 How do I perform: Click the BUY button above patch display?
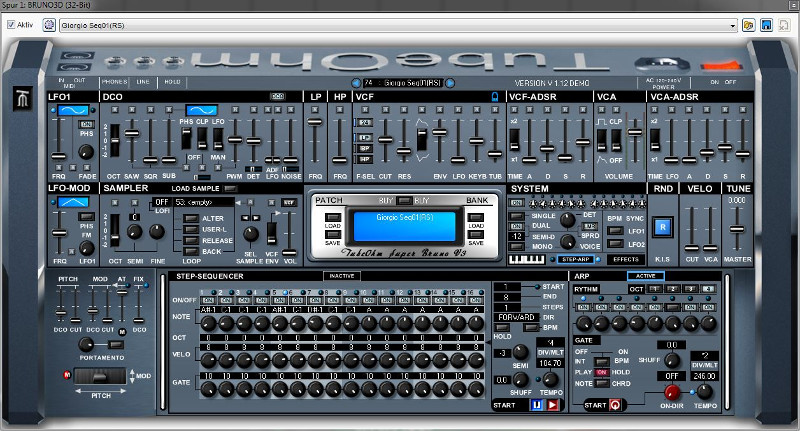pos(404,200)
